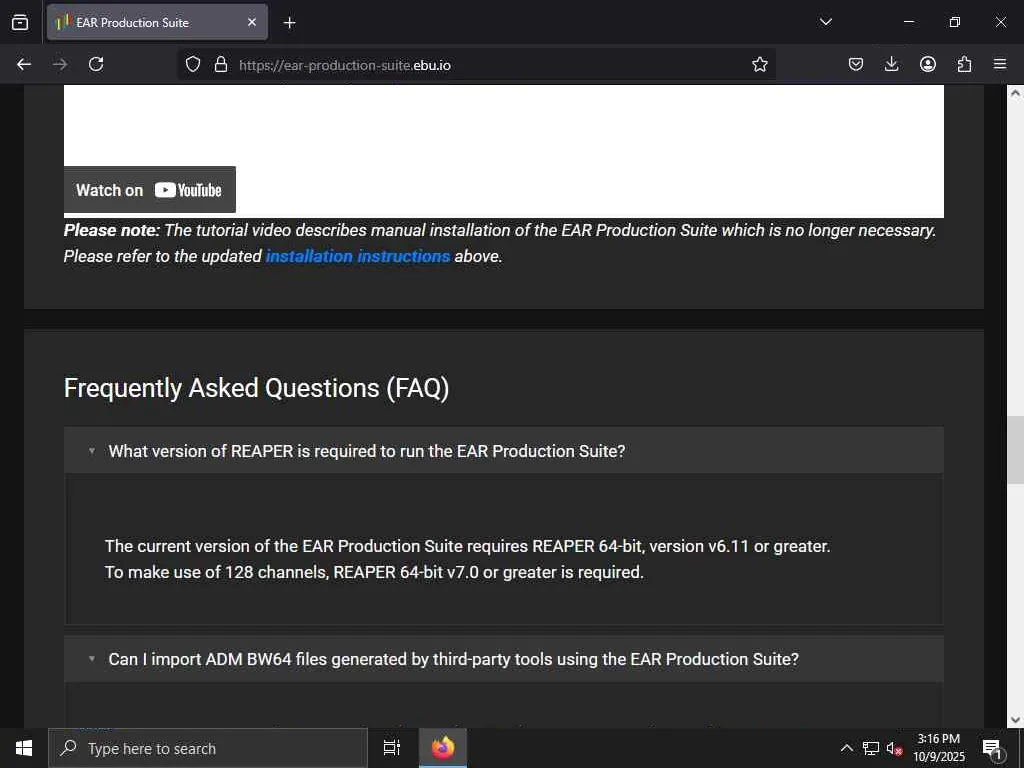This screenshot has height=768, width=1024.
Task: Open the network status tray icon
Action: pyautogui.click(x=871, y=748)
